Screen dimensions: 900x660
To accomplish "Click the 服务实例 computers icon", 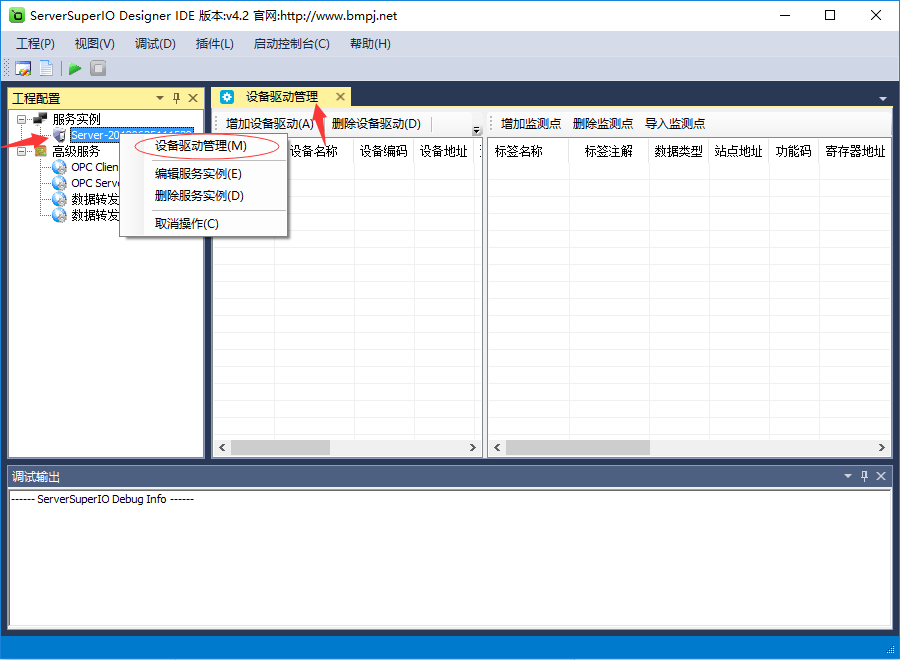I will (x=40, y=118).
